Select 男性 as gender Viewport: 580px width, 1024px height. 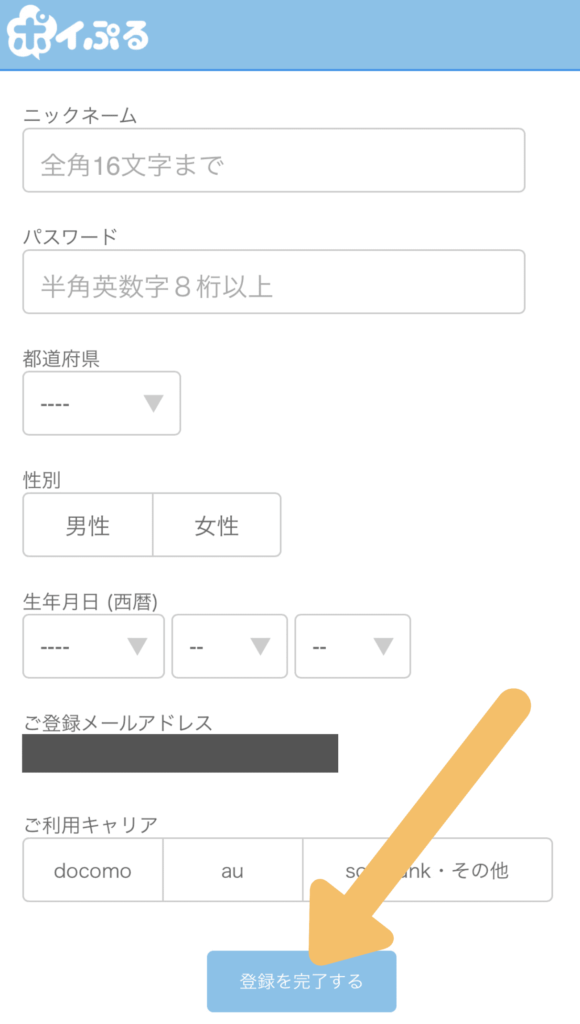[x=88, y=525]
